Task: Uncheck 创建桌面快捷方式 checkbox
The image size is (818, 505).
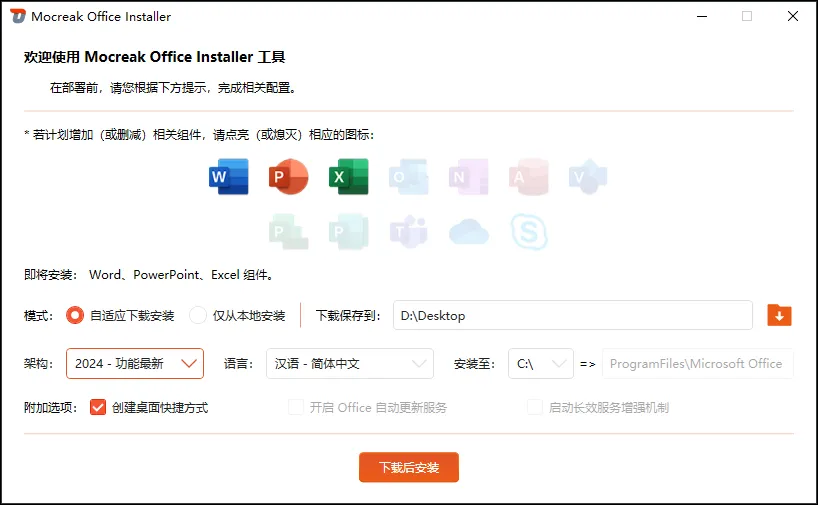Action: [98, 407]
